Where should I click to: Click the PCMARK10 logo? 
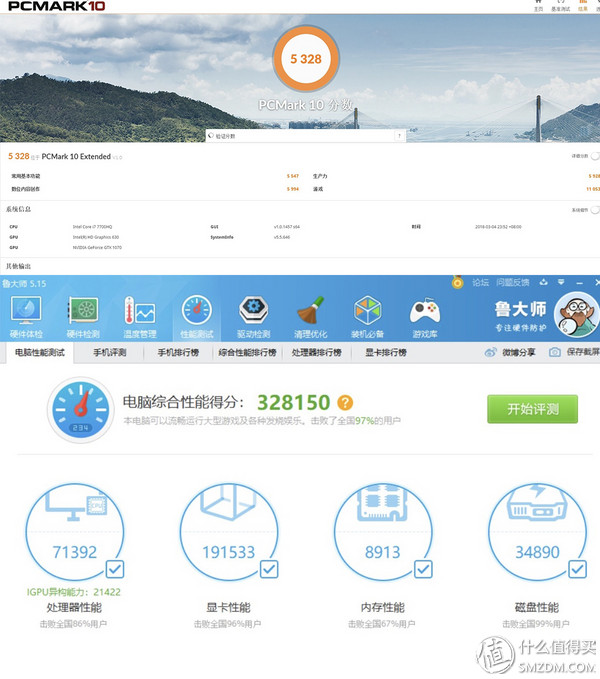(57, 6)
